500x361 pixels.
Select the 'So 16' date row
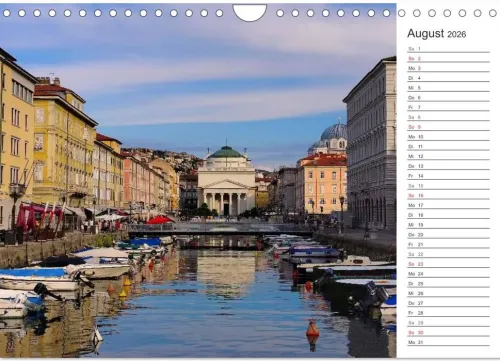pyautogui.click(x=448, y=195)
